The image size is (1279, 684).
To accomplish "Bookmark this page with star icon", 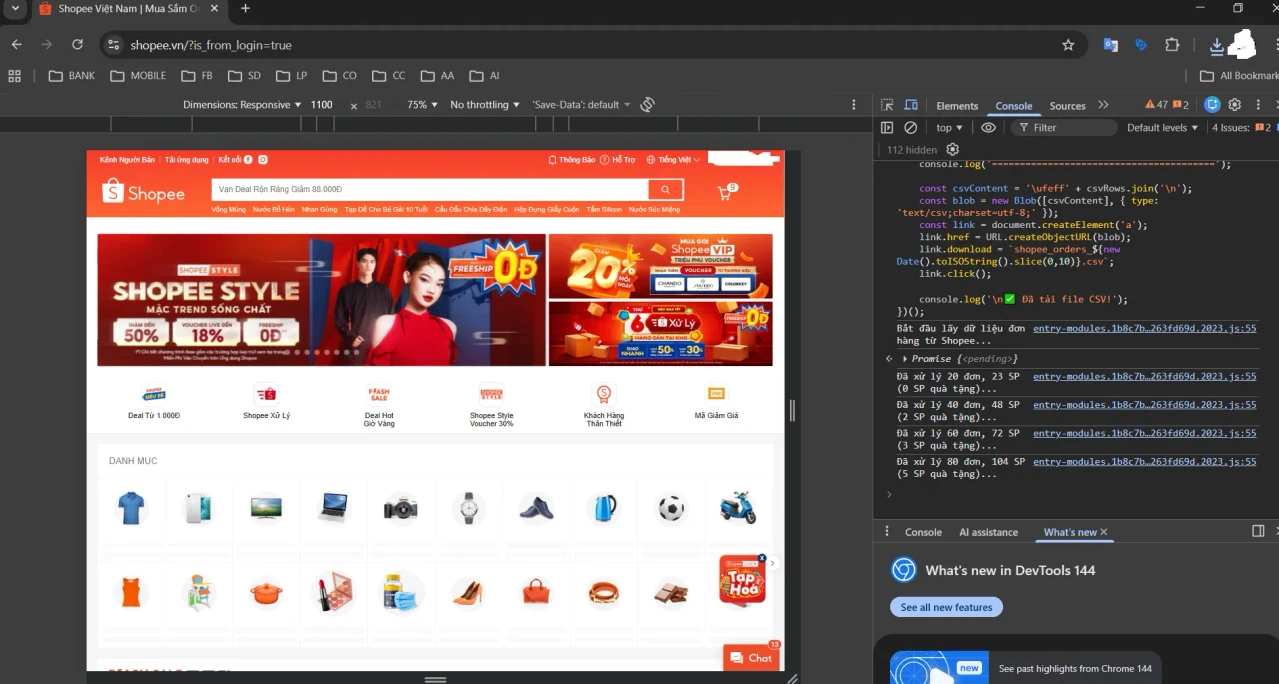I will point(1068,45).
